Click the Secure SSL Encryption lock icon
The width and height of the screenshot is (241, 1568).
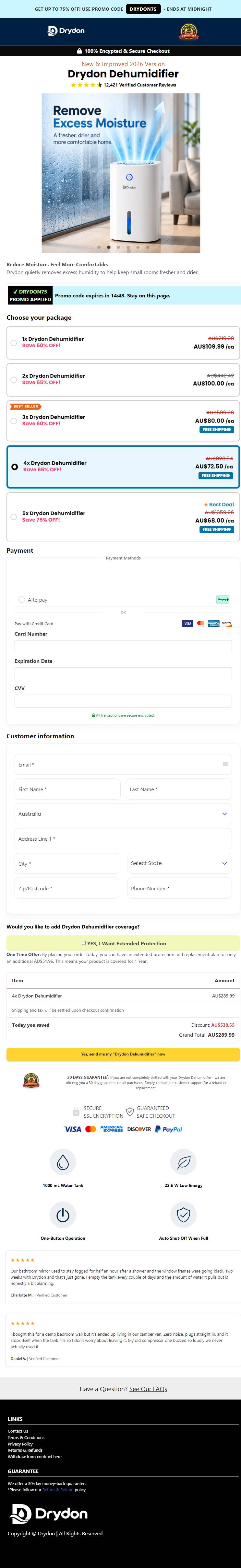(76, 1112)
